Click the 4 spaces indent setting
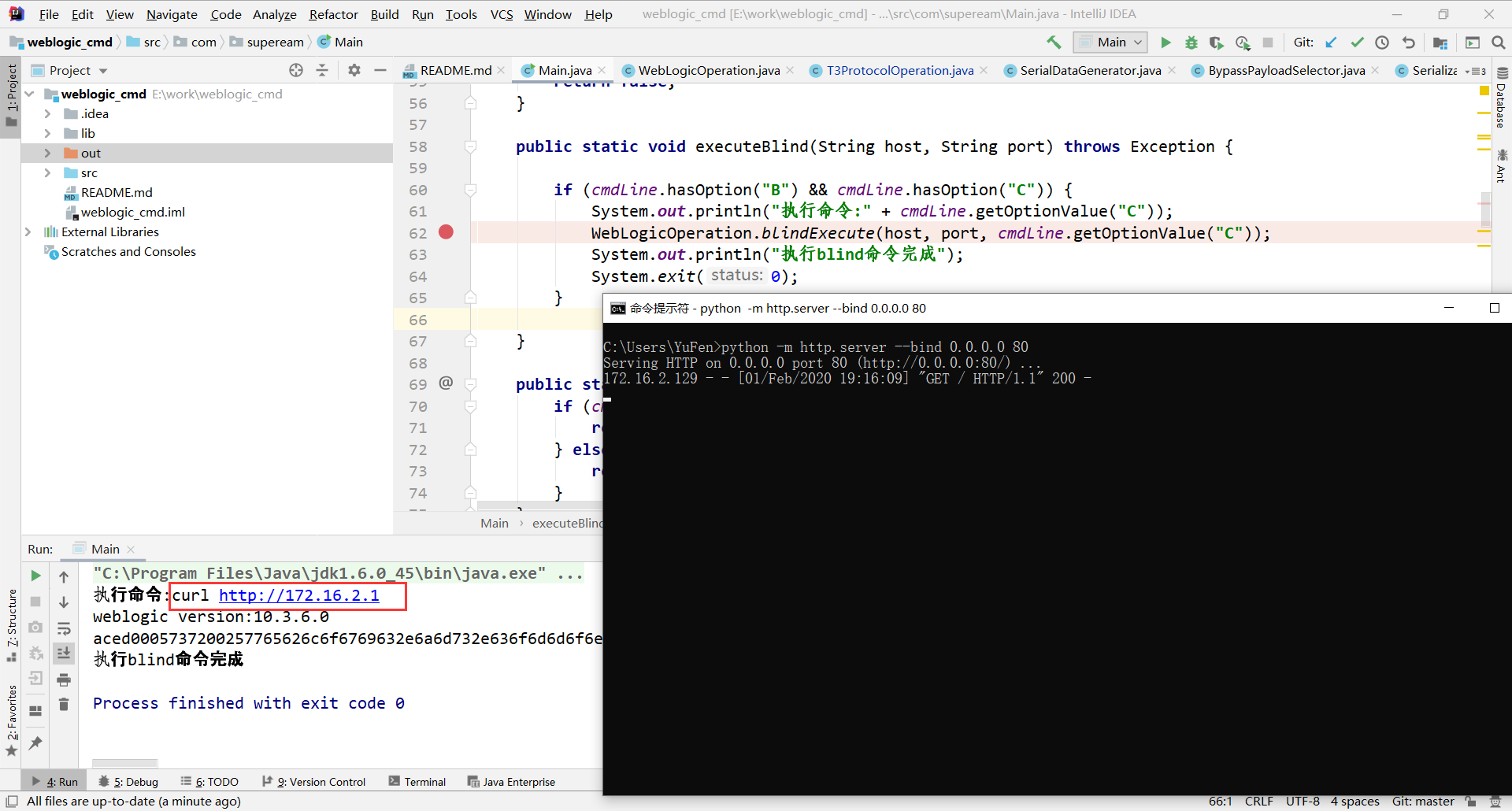 click(1354, 801)
